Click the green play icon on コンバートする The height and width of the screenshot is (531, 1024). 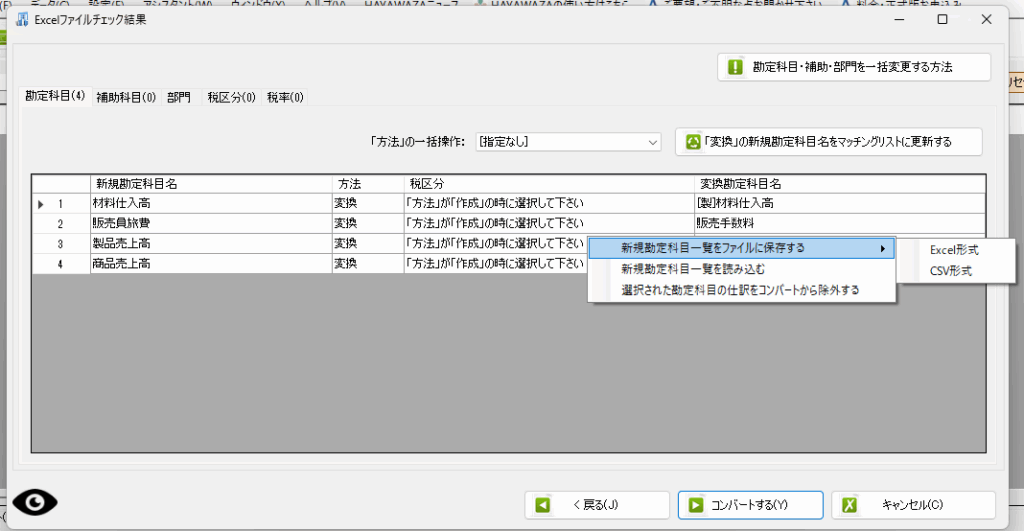pyautogui.click(x=695, y=505)
